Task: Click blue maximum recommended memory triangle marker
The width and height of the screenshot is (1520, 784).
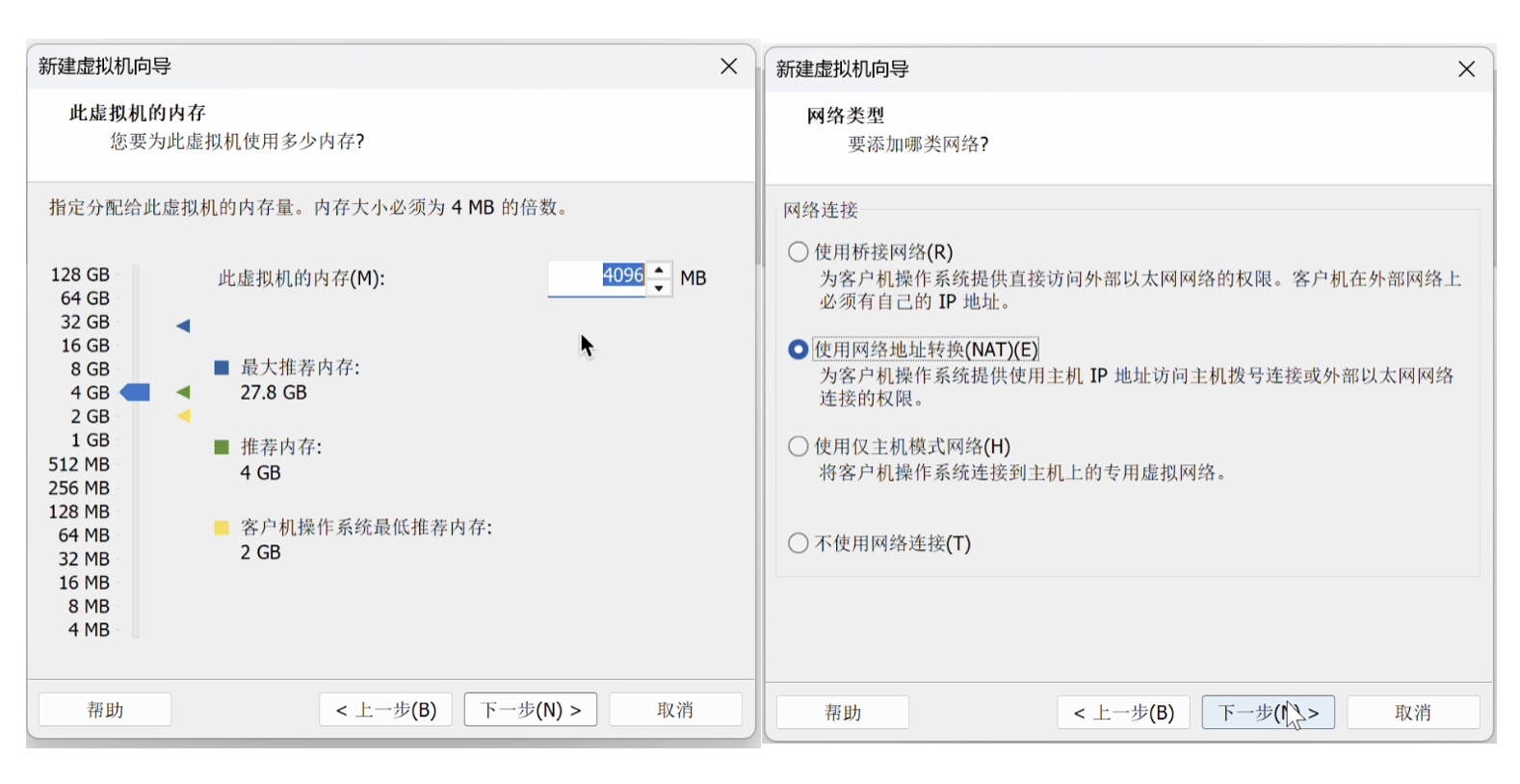Action: click(183, 326)
